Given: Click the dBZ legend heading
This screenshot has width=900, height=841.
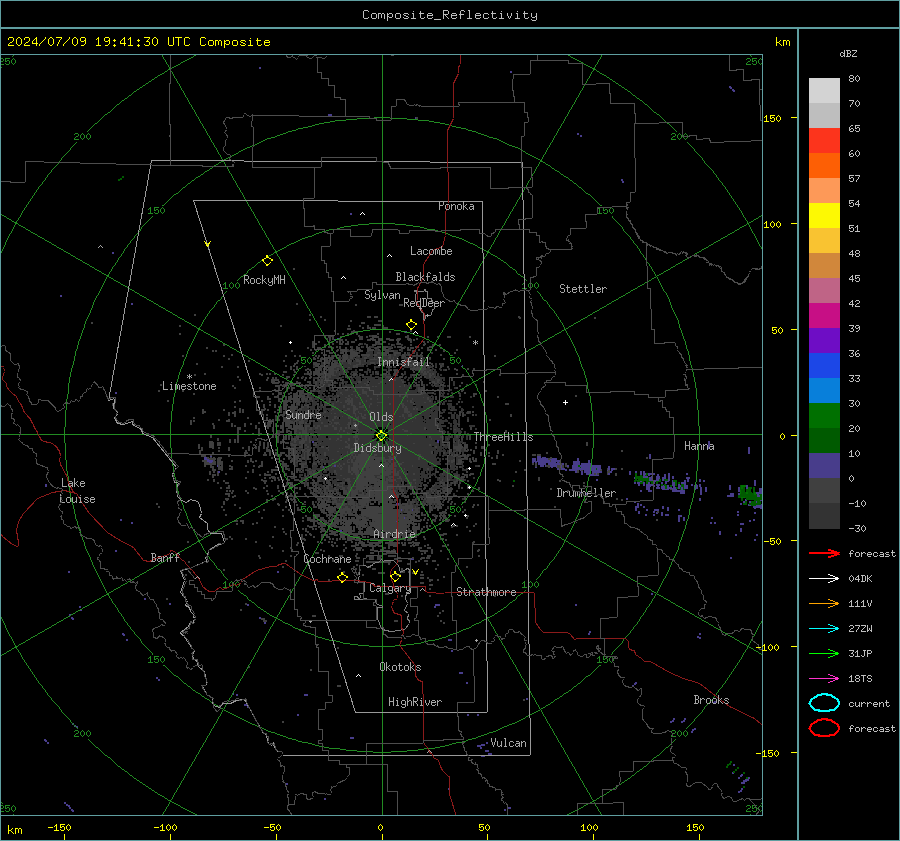Looking at the screenshot, I should coord(848,53).
